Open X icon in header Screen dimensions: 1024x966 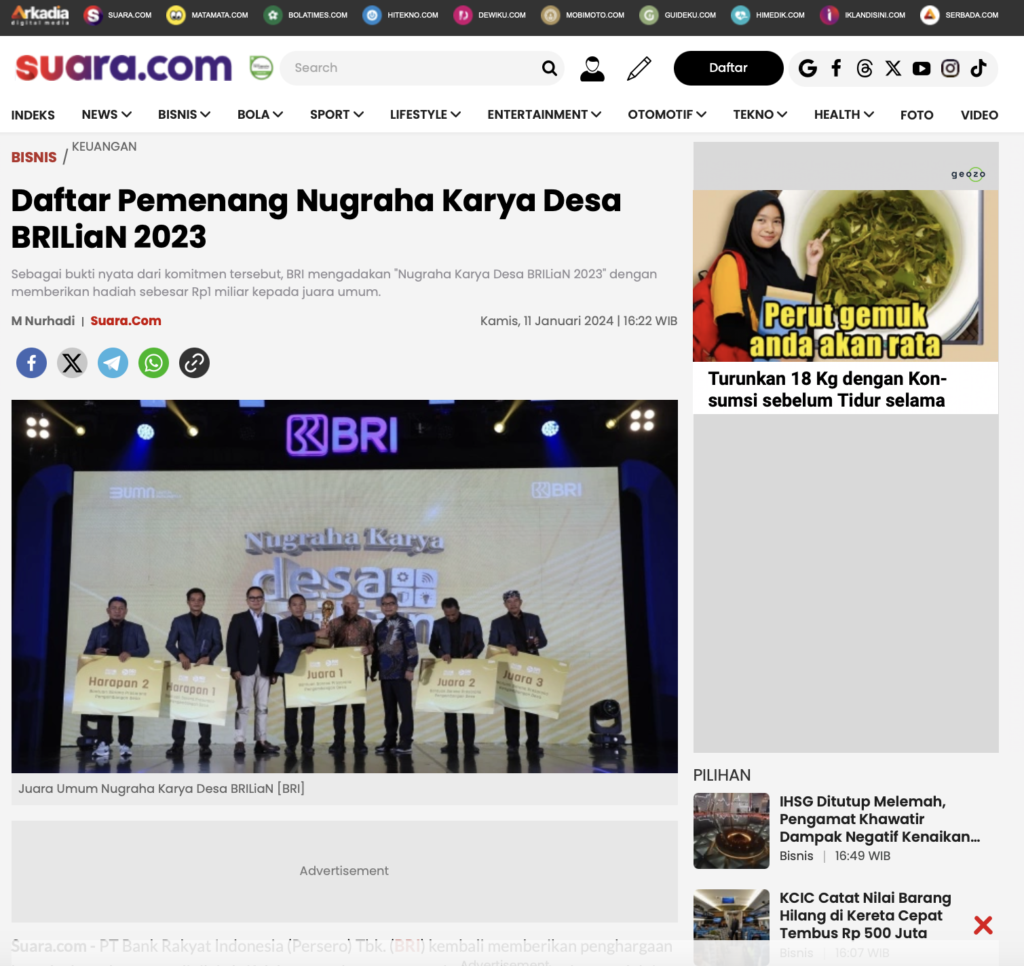(x=893, y=68)
